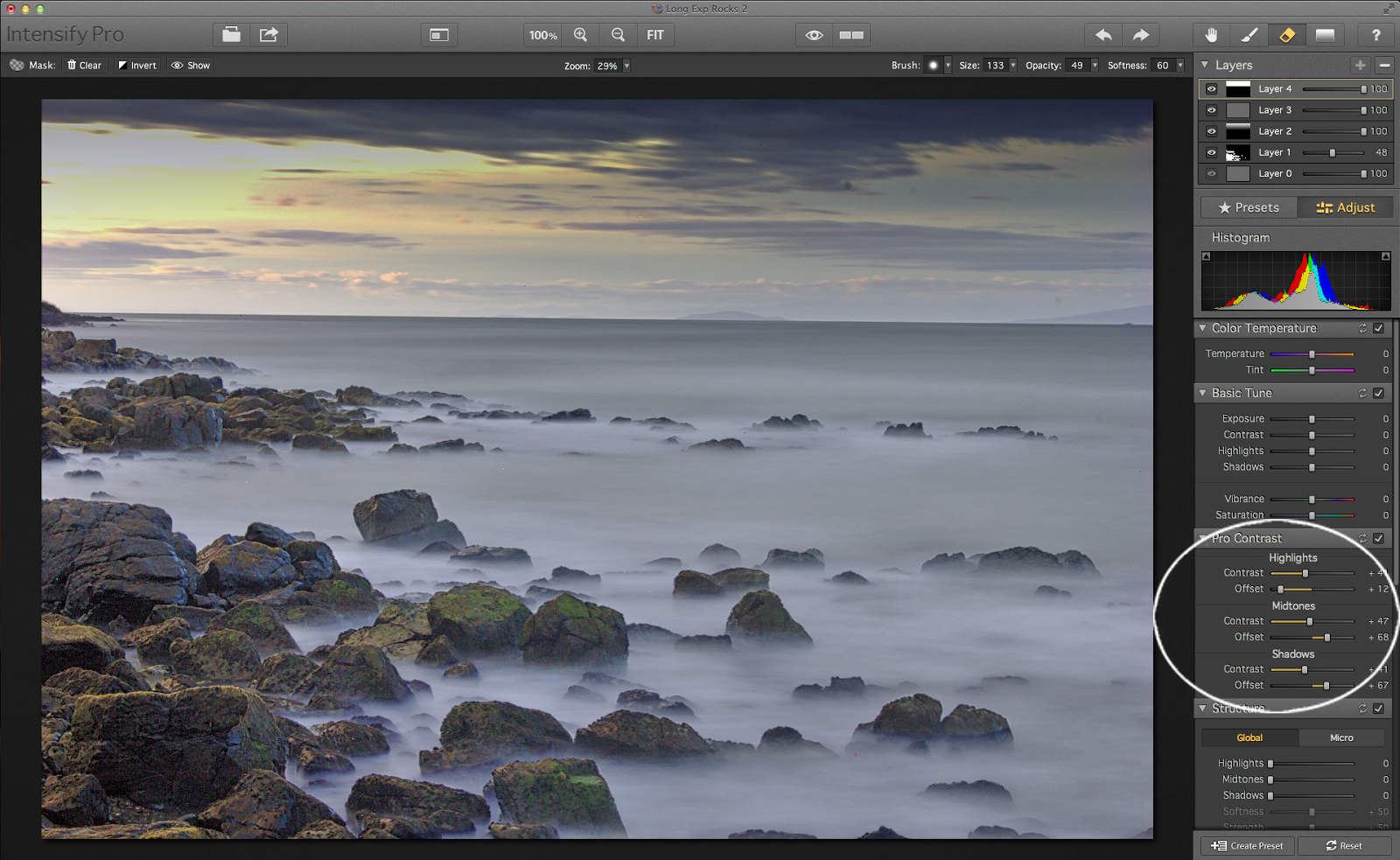1400x860 pixels.
Task: Toggle the eye preview icon in toolbar
Action: [814, 35]
